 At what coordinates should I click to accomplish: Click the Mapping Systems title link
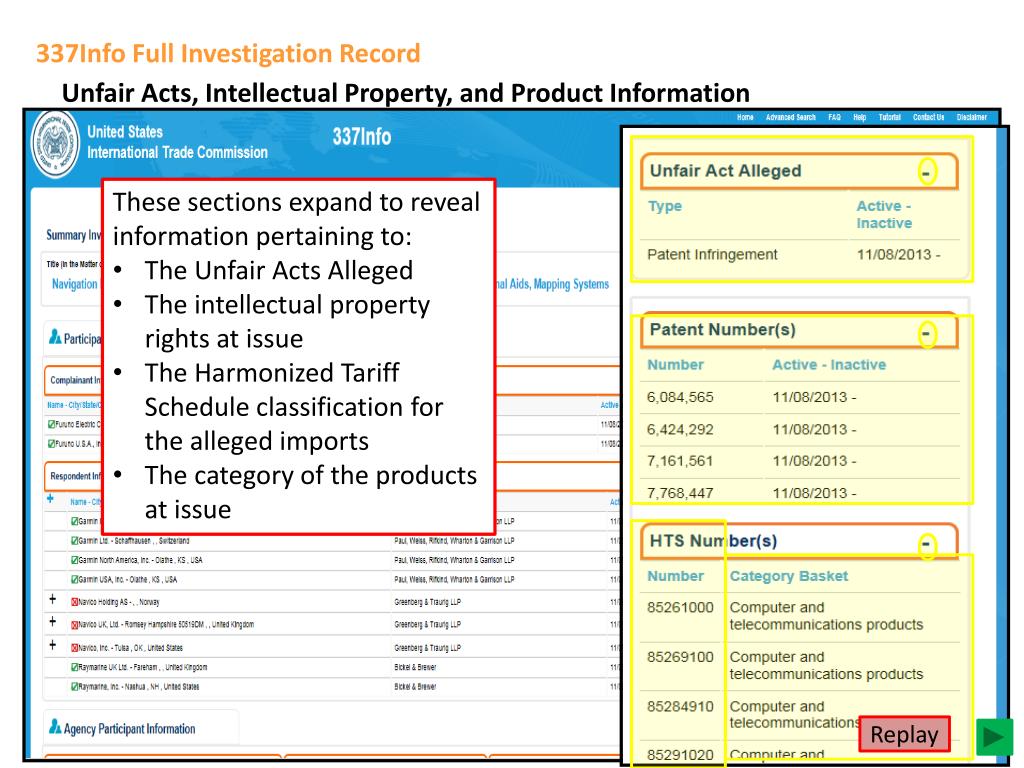tap(571, 284)
